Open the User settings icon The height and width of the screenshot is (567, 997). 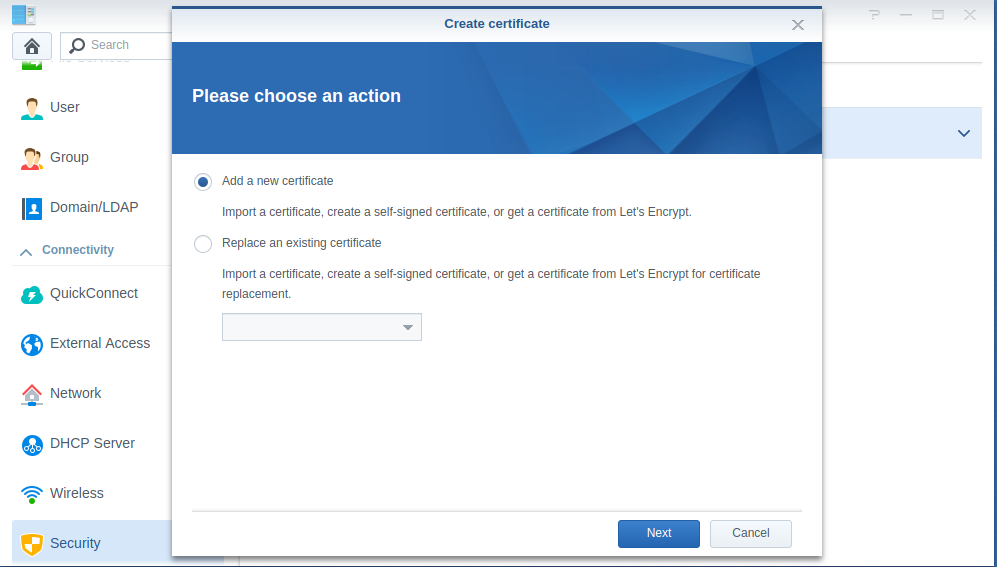tap(31, 108)
